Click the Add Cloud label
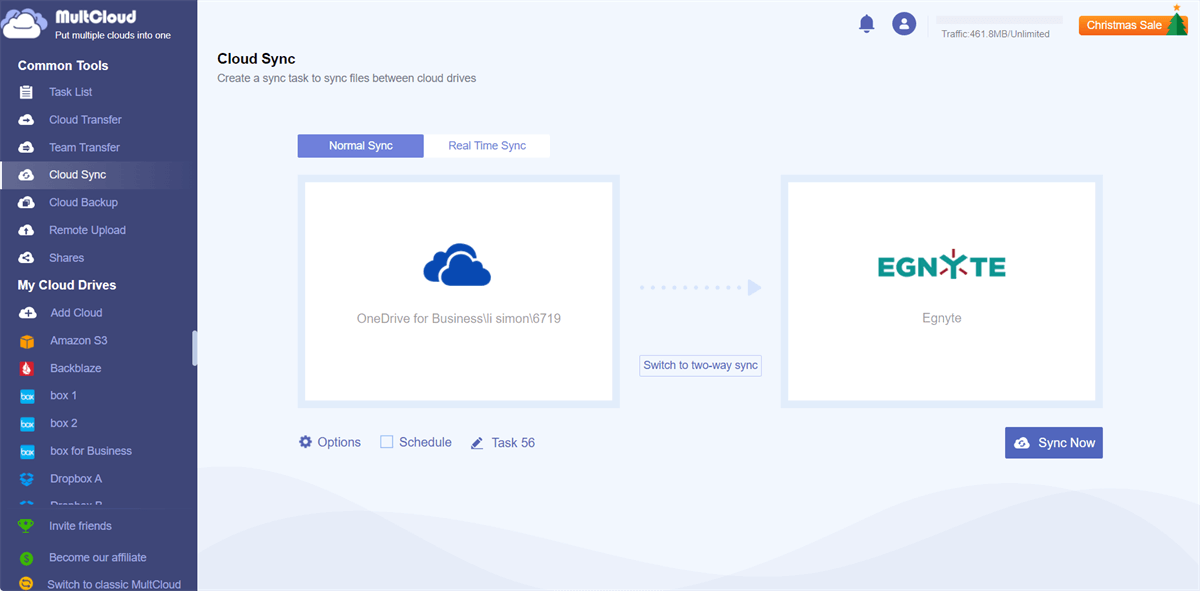 click(76, 313)
